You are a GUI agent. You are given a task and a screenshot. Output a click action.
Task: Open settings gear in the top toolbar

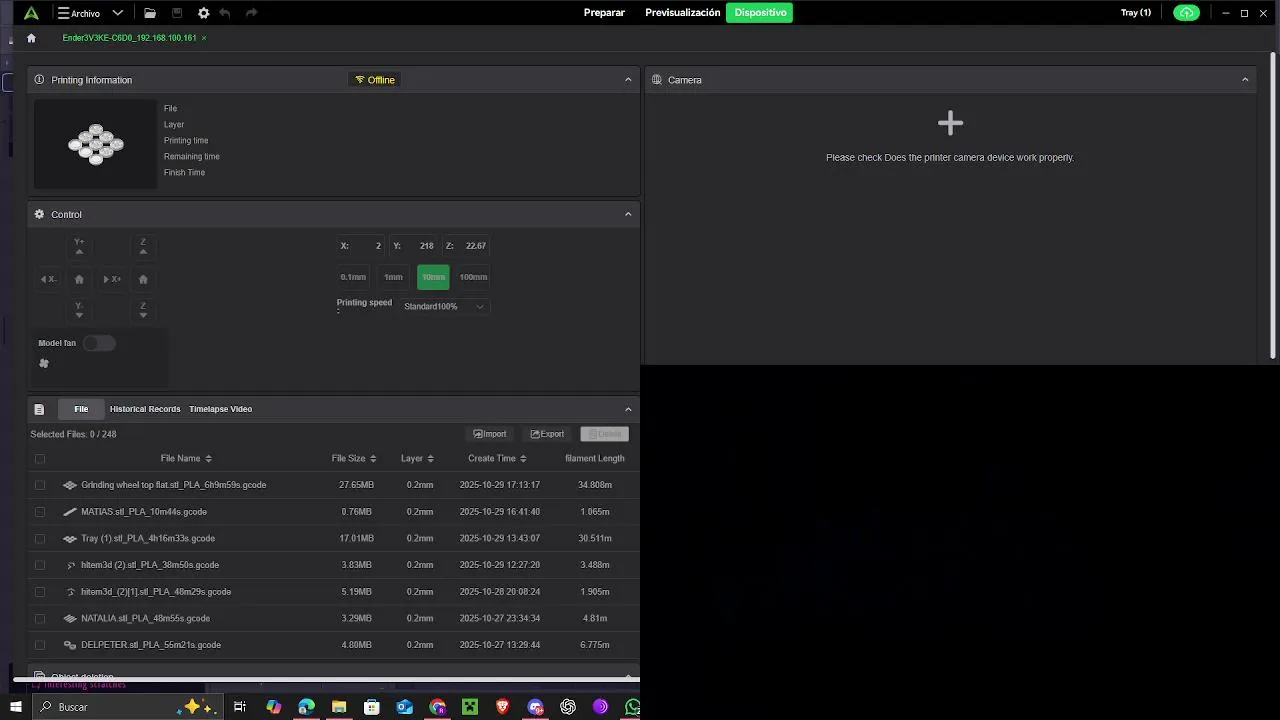[x=204, y=13]
